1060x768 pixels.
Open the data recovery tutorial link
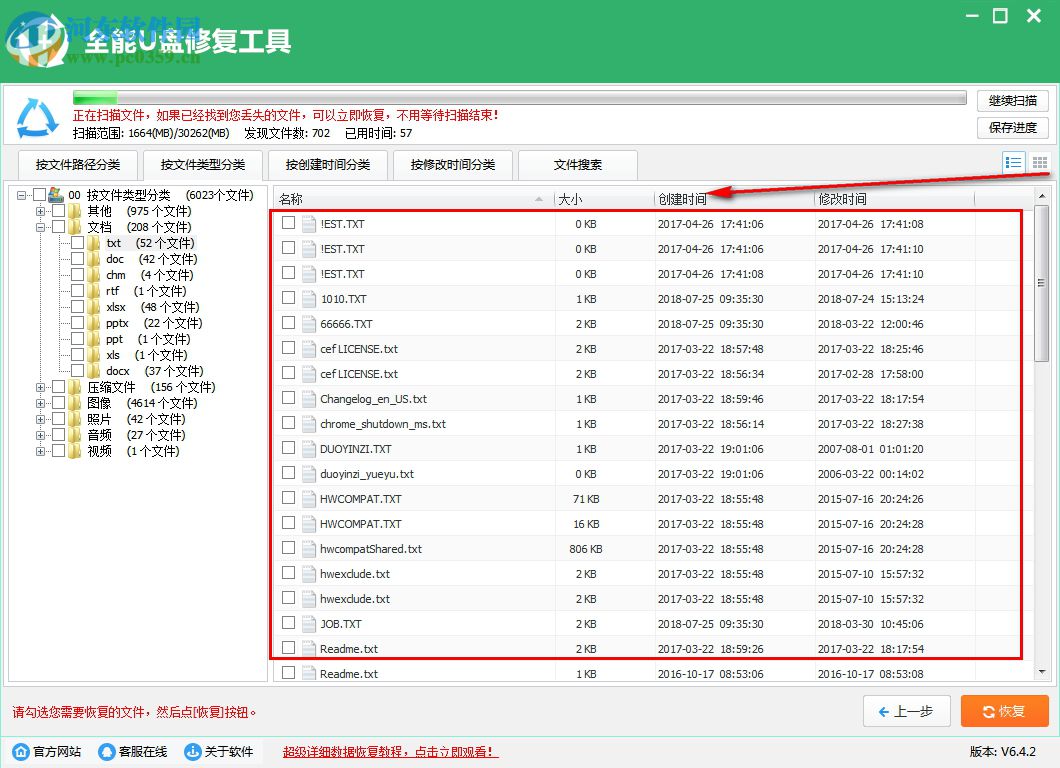click(x=388, y=751)
